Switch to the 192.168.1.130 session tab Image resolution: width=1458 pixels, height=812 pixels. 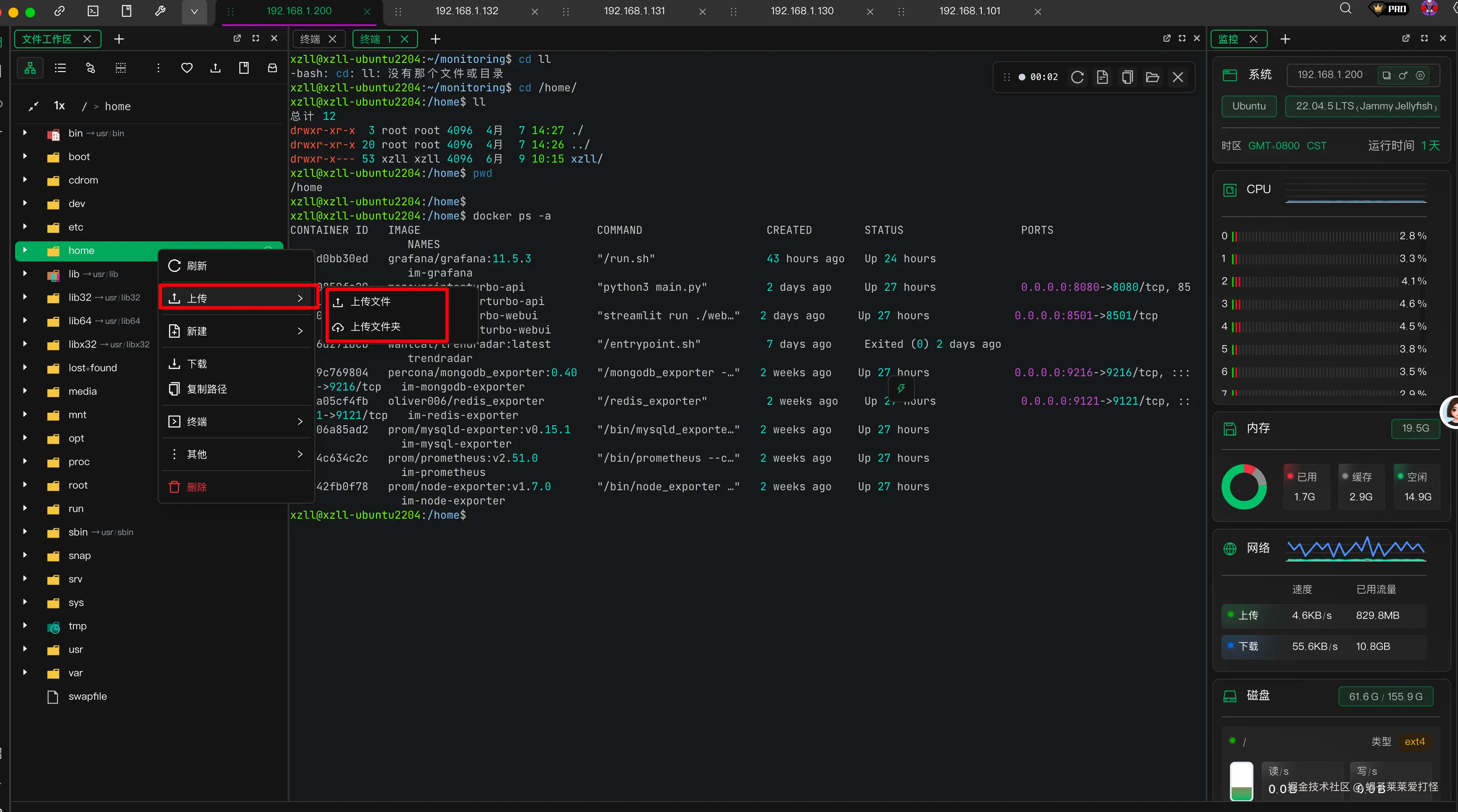point(802,11)
